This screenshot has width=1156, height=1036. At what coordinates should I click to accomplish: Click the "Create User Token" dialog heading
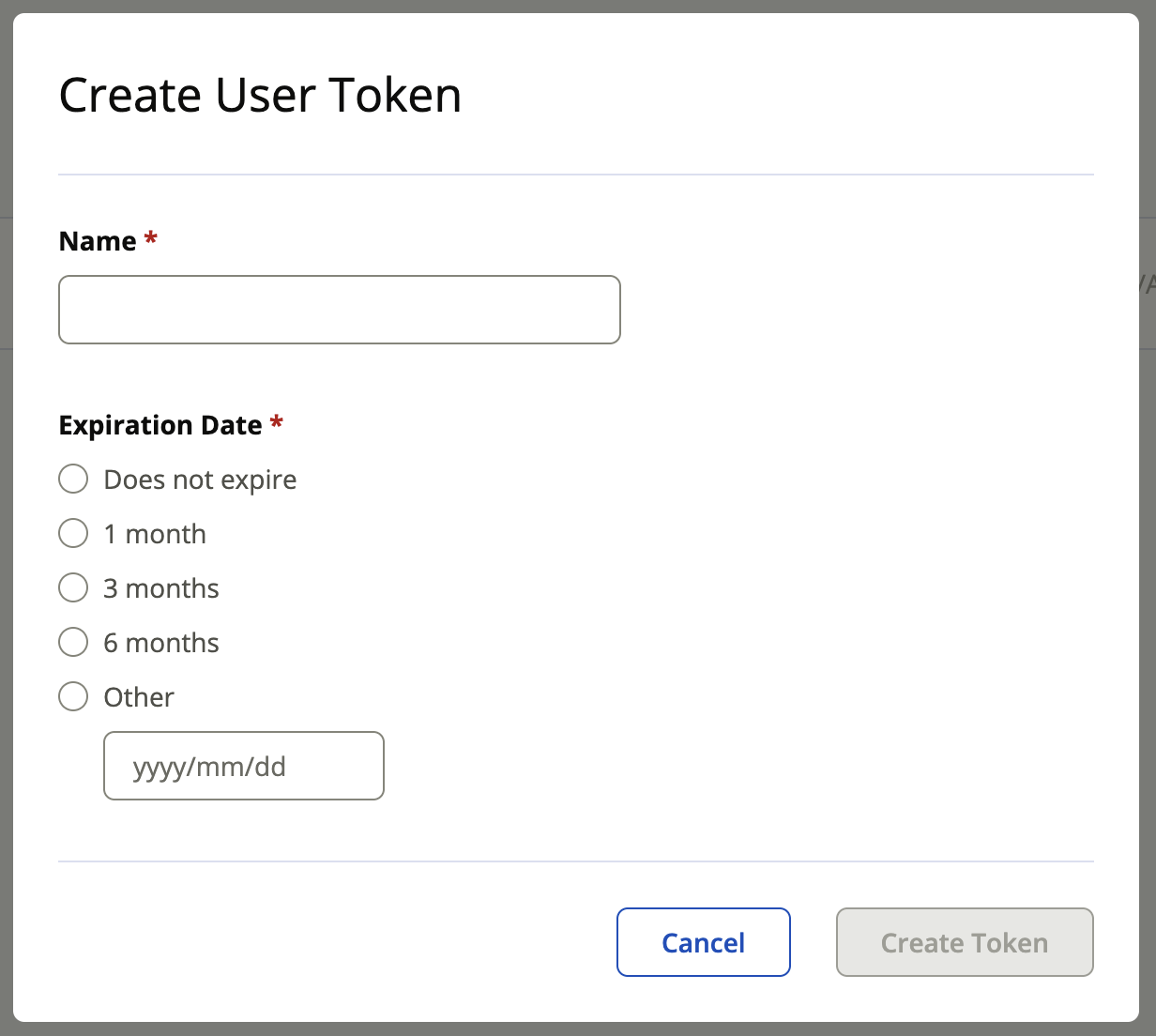tap(260, 96)
